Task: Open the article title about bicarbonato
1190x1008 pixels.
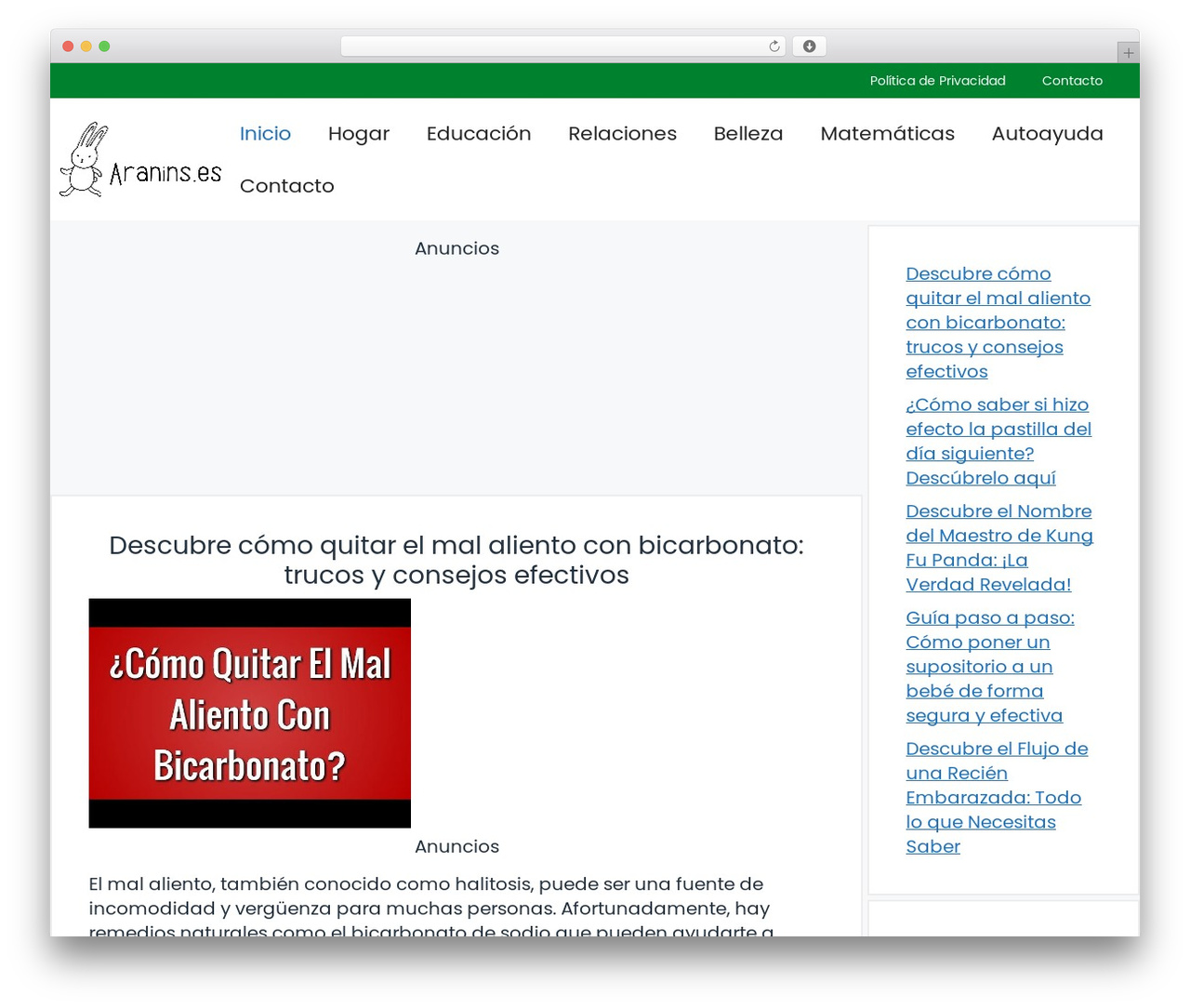Action: pyautogui.click(x=456, y=560)
